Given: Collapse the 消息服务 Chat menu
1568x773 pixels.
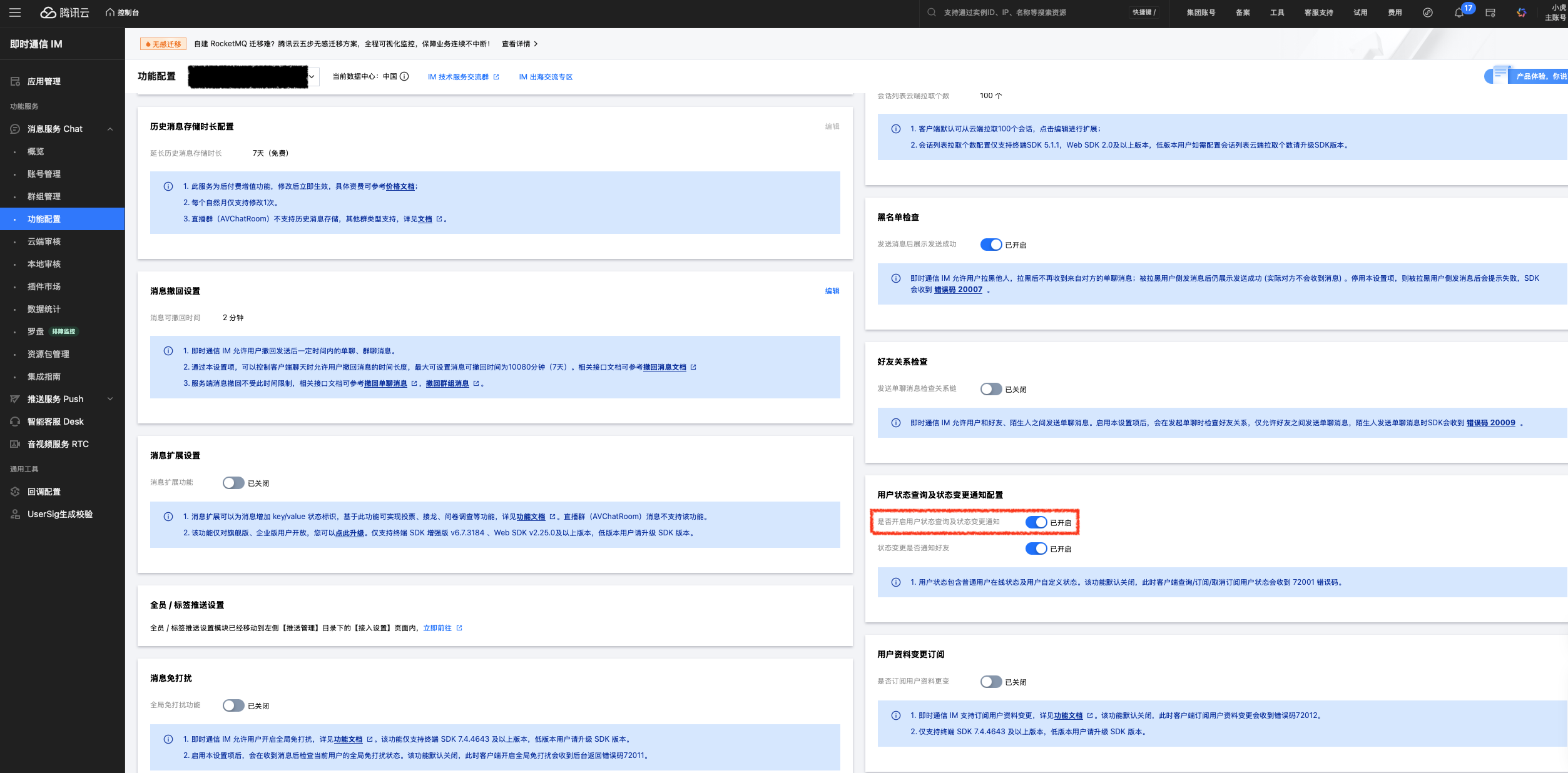Looking at the screenshot, I should coord(110,129).
